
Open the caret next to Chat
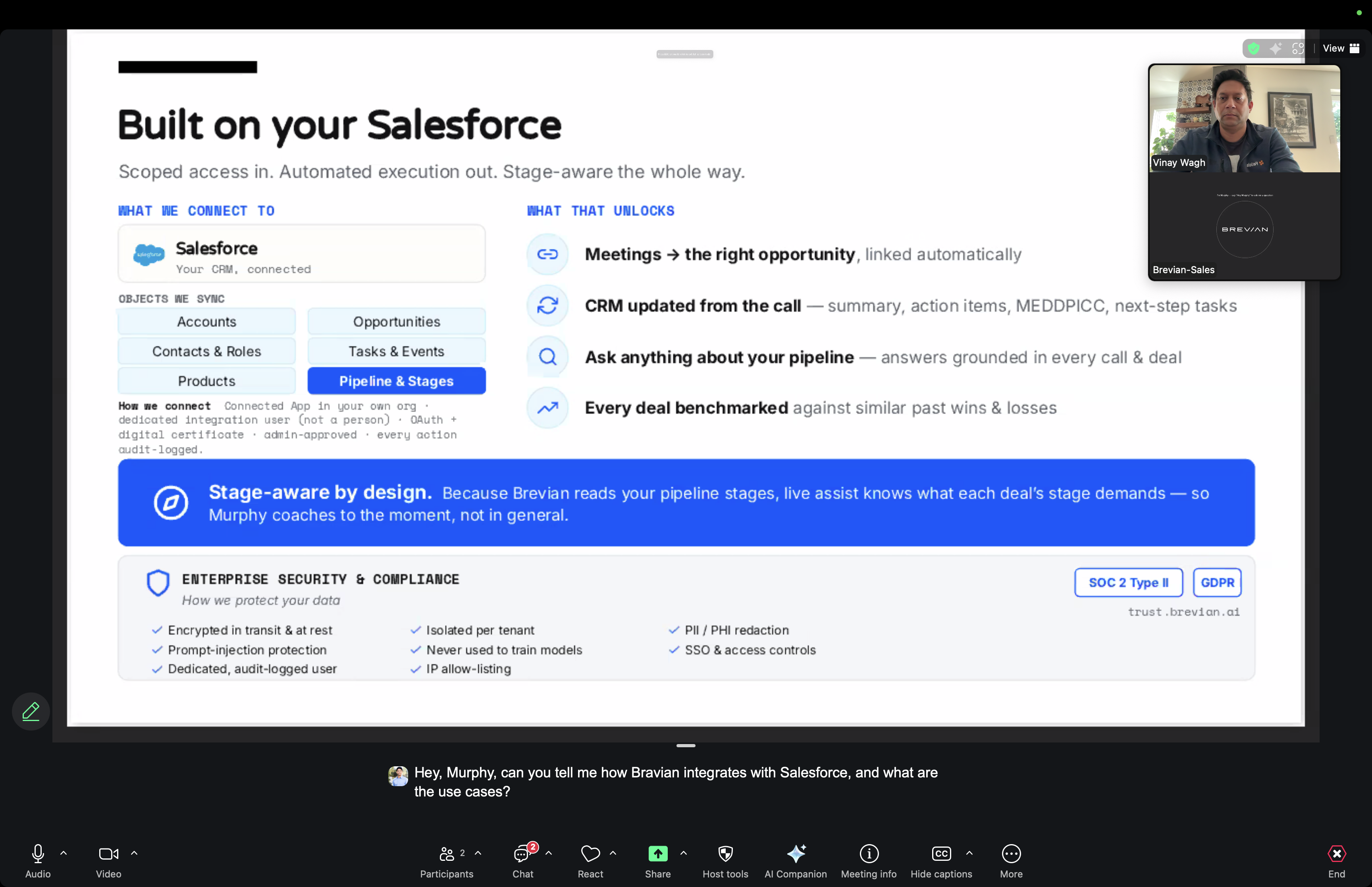pos(549,853)
